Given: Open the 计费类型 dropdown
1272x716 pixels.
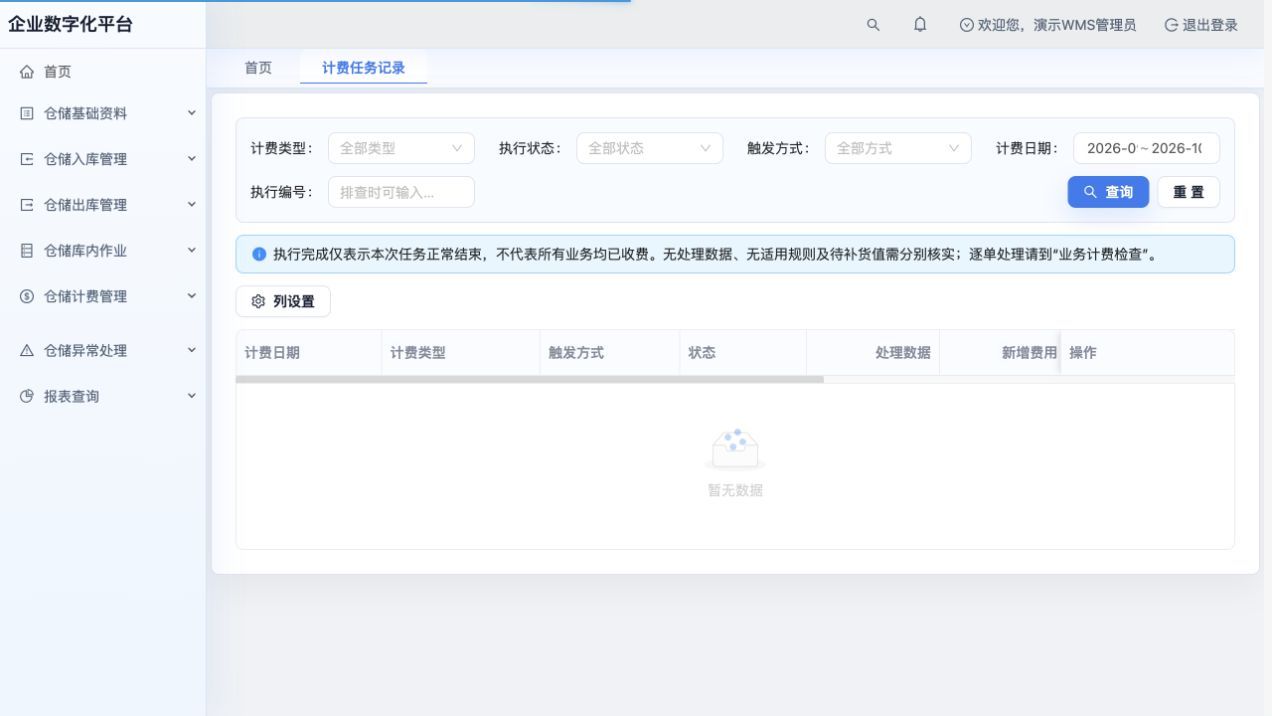Looking at the screenshot, I should point(401,148).
